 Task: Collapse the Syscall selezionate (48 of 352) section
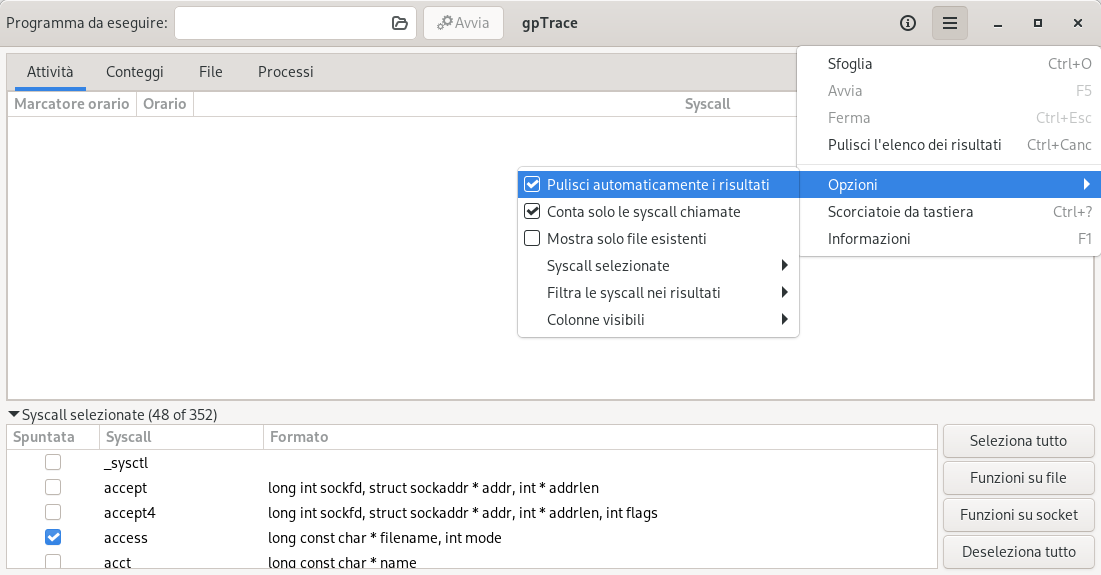click(x=113, y=415)
